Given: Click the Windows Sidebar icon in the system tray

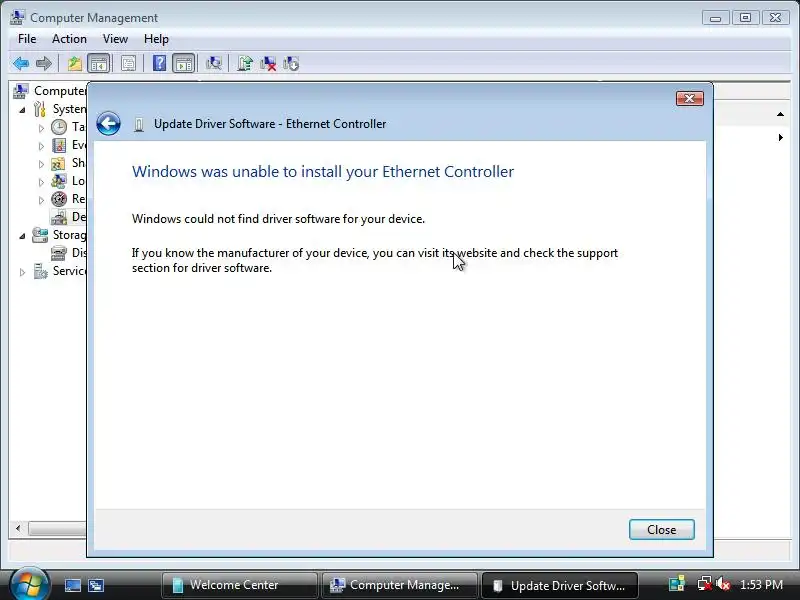Looking at the screenshot, I should pos(677,584).
